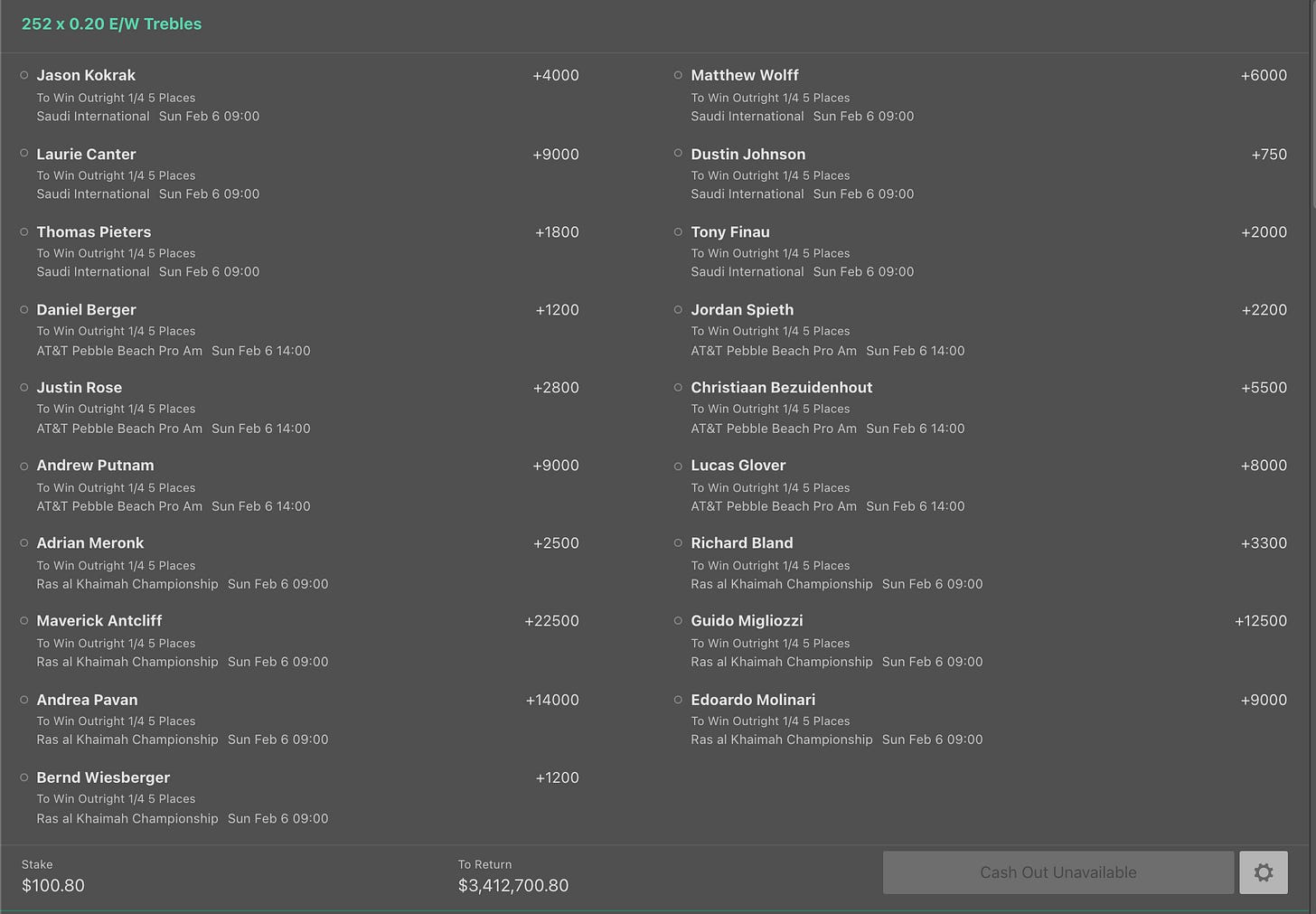1316x914 pixels.
Task: Select the bullet marker beside Laurie Canter
Action: 24,153
